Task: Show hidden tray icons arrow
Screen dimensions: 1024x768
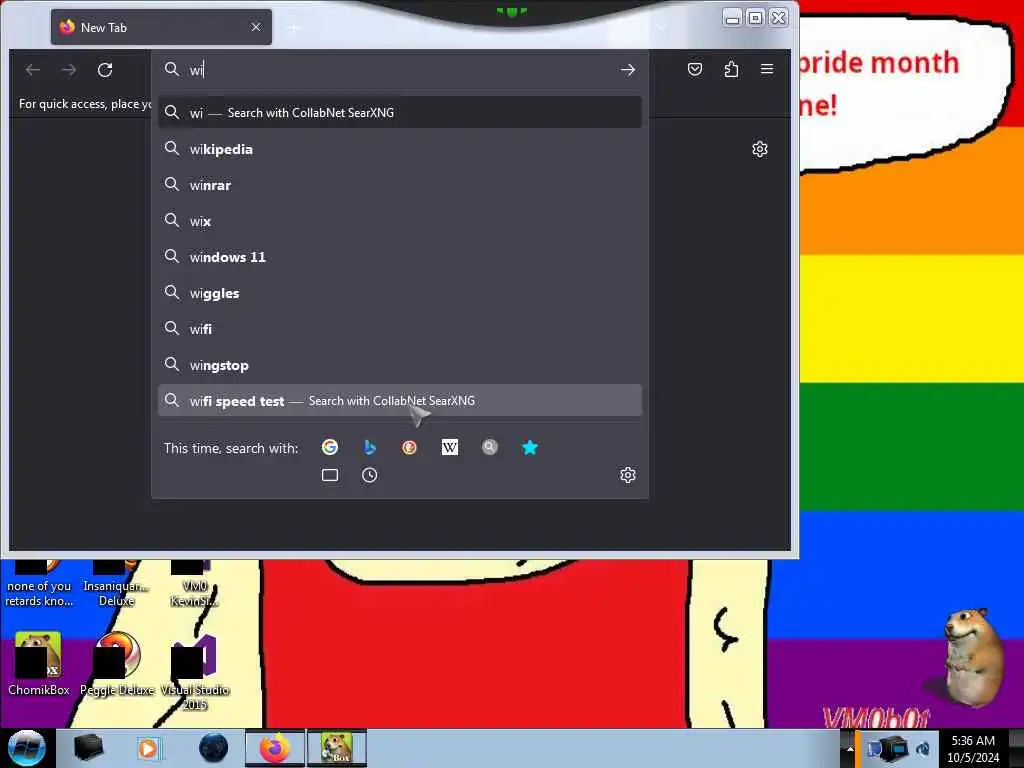Action: [x=850, y=748]
